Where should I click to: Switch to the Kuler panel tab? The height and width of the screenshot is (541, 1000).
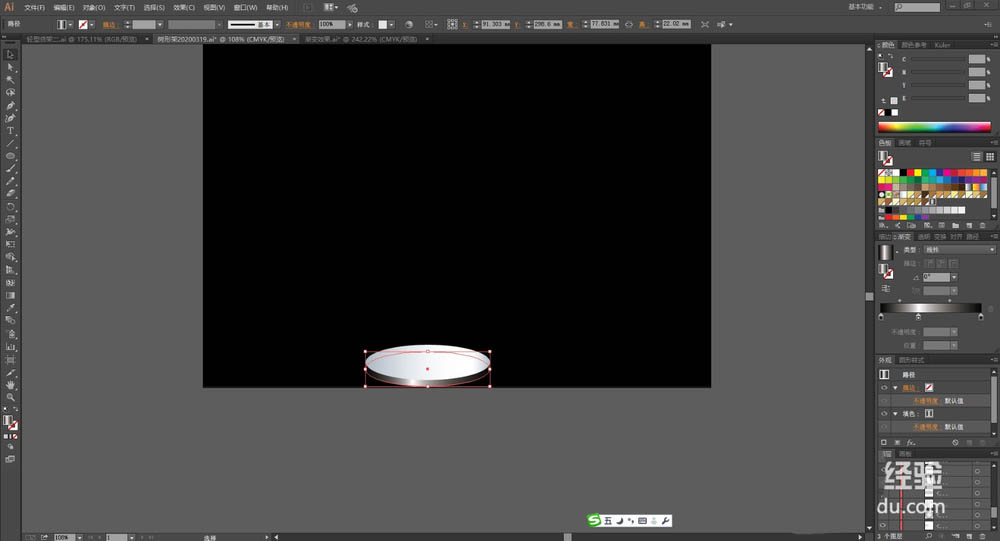(942, 45)
